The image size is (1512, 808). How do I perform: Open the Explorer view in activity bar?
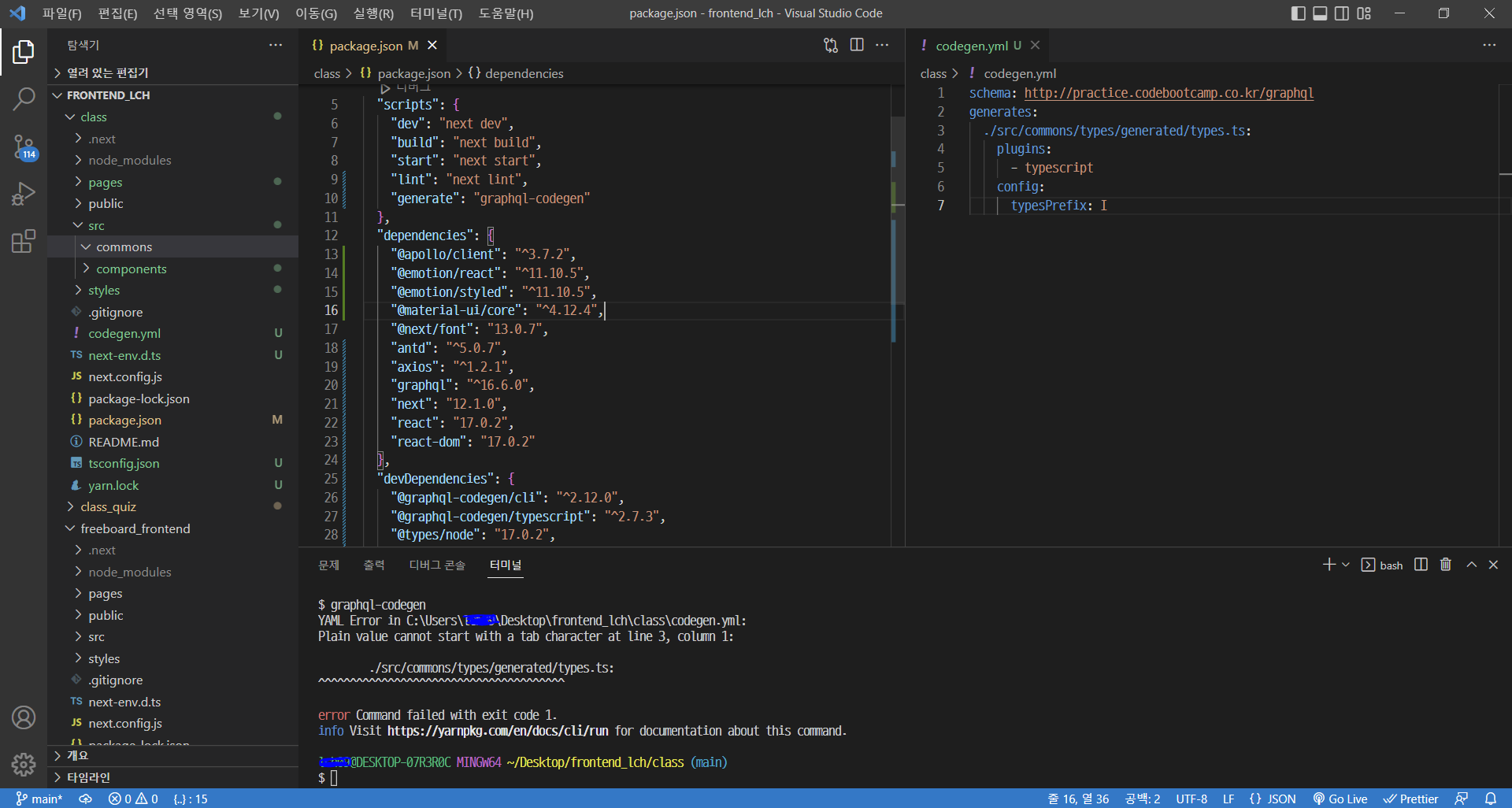24,52
